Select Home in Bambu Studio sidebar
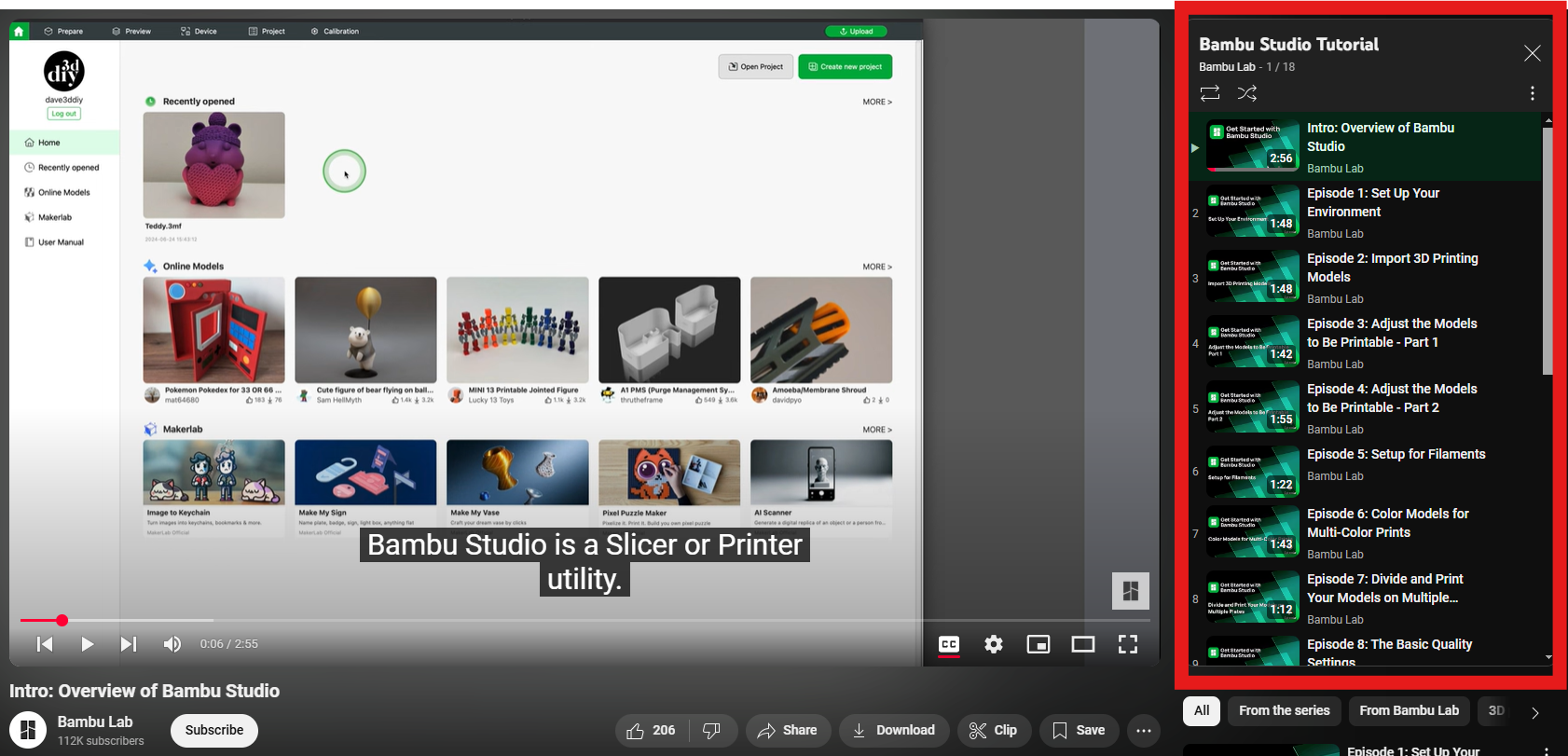Screen dimensions: 1568x756 [64, 143]
